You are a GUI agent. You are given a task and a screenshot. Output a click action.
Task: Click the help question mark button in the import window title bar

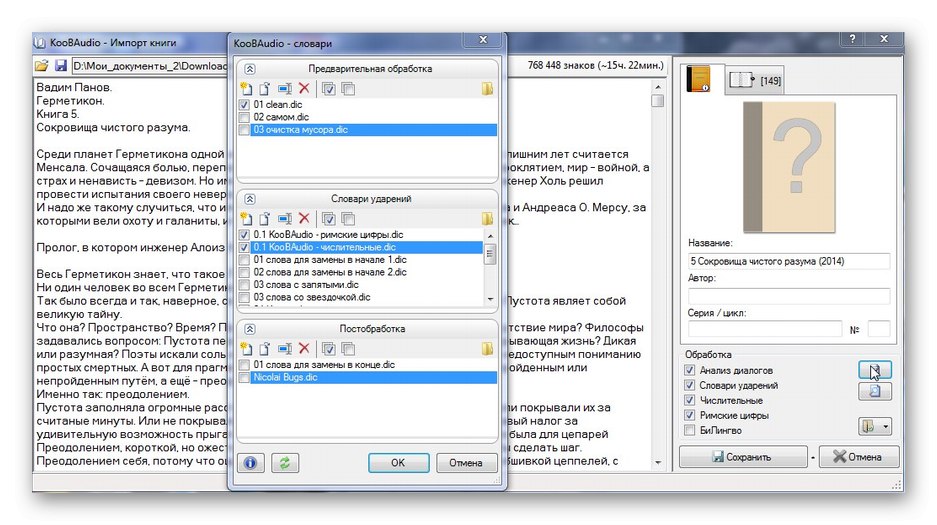pos(852,39)
